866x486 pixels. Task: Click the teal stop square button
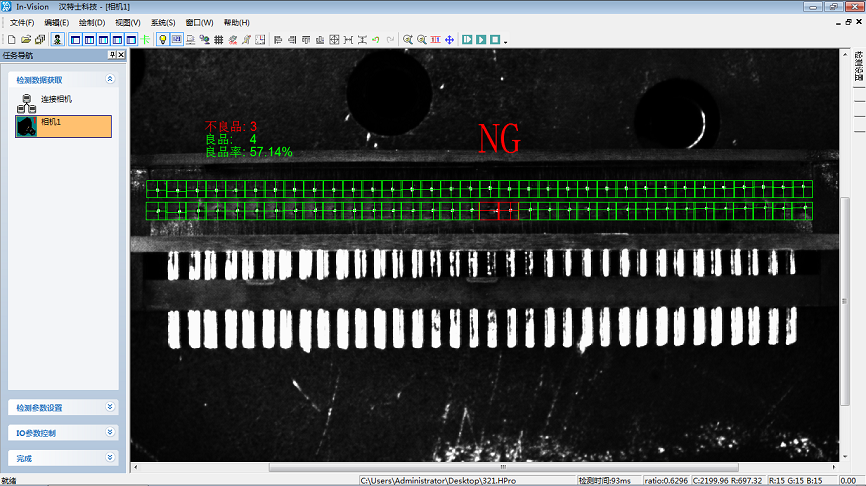click(x=494, y=39)
